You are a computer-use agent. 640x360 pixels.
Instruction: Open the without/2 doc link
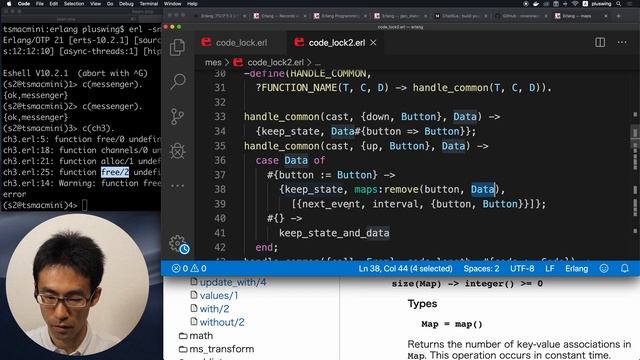[222, 322]
